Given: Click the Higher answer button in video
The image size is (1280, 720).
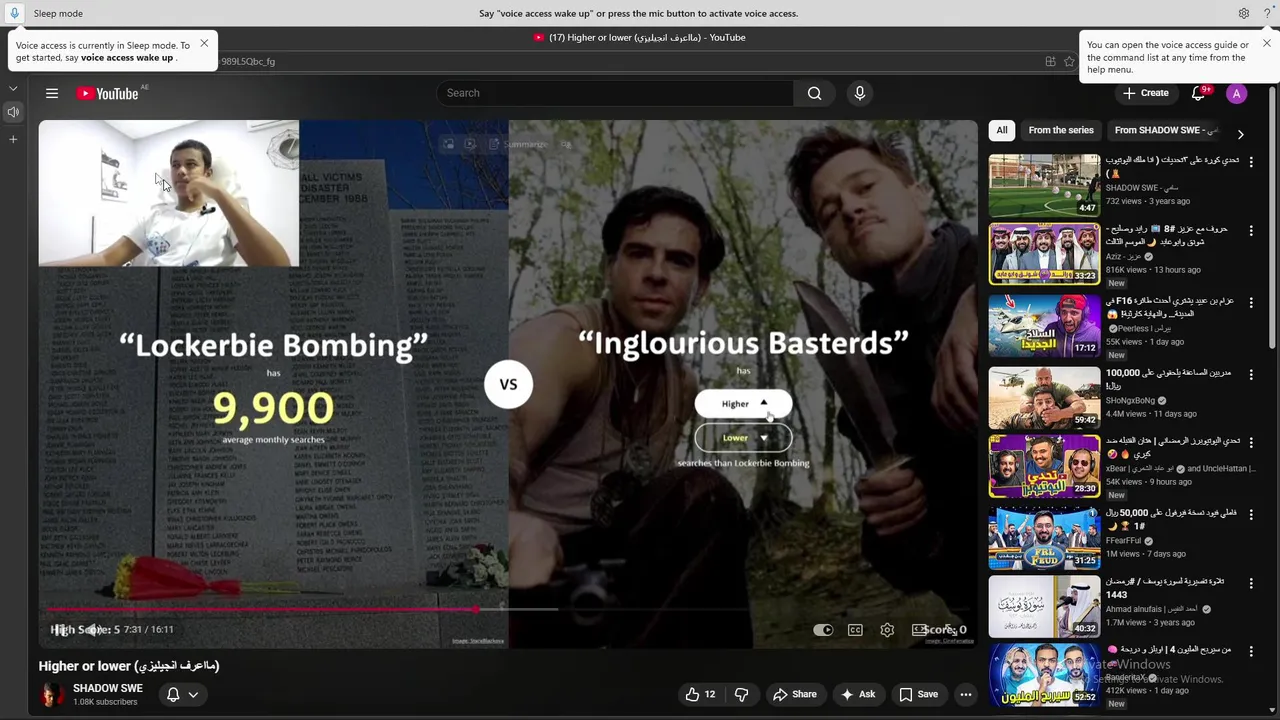Looking at the screenshot, I should tap(743, 404).
